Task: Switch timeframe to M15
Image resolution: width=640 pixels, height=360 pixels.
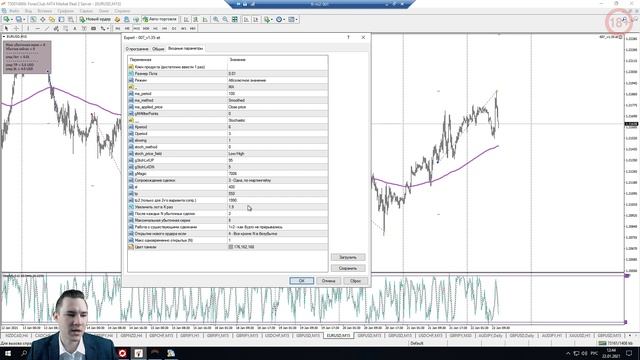Action: pyautogui.click(x=136, y=29)
